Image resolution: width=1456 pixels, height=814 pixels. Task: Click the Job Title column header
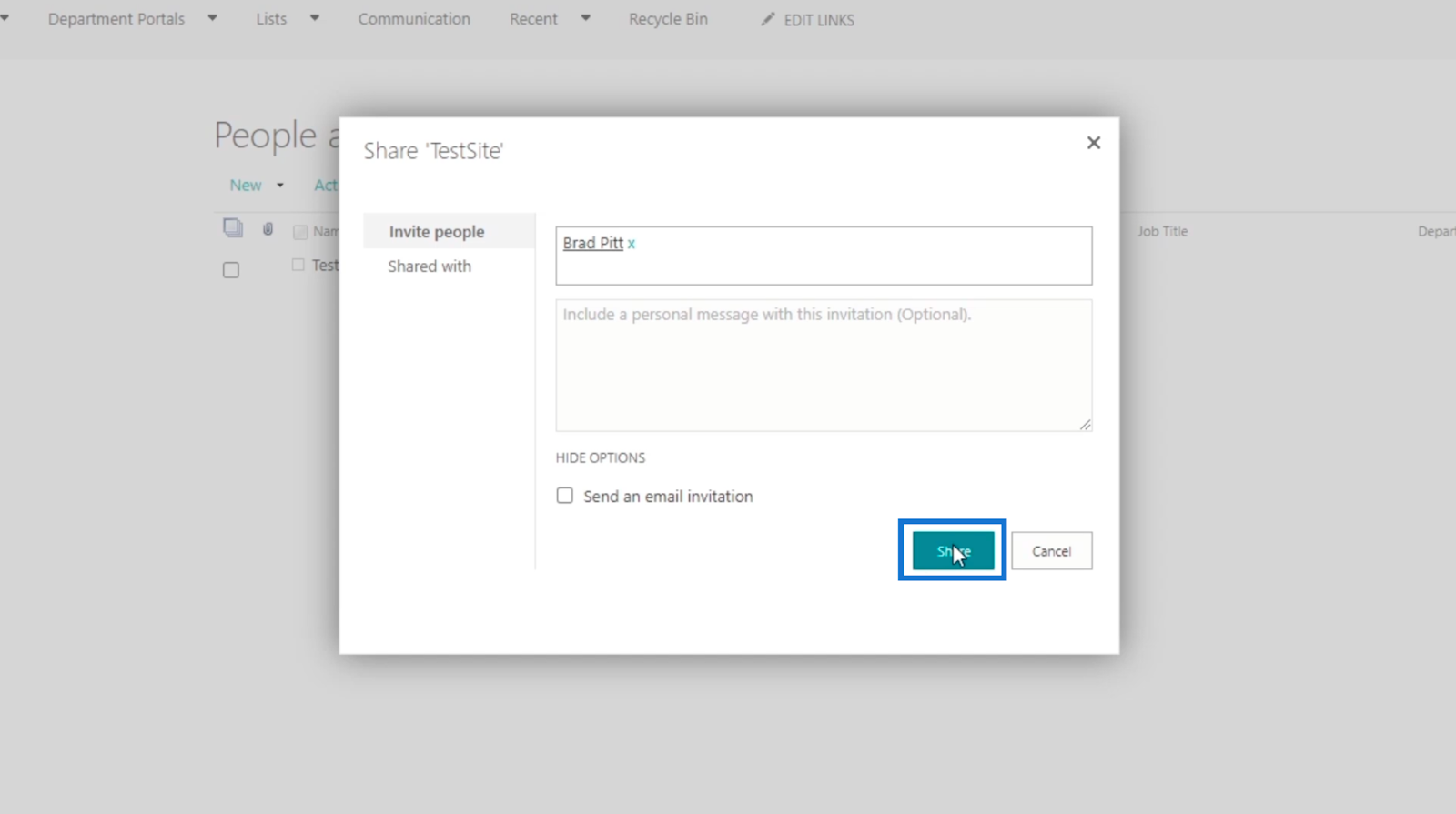point(1162,232)
